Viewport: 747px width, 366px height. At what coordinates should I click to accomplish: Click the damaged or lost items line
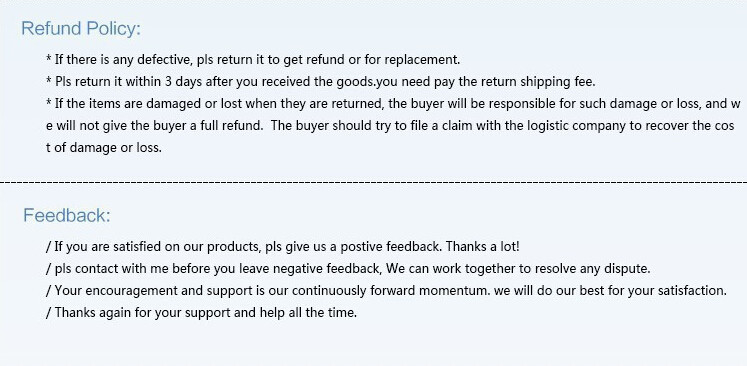[x=394, y=104]
